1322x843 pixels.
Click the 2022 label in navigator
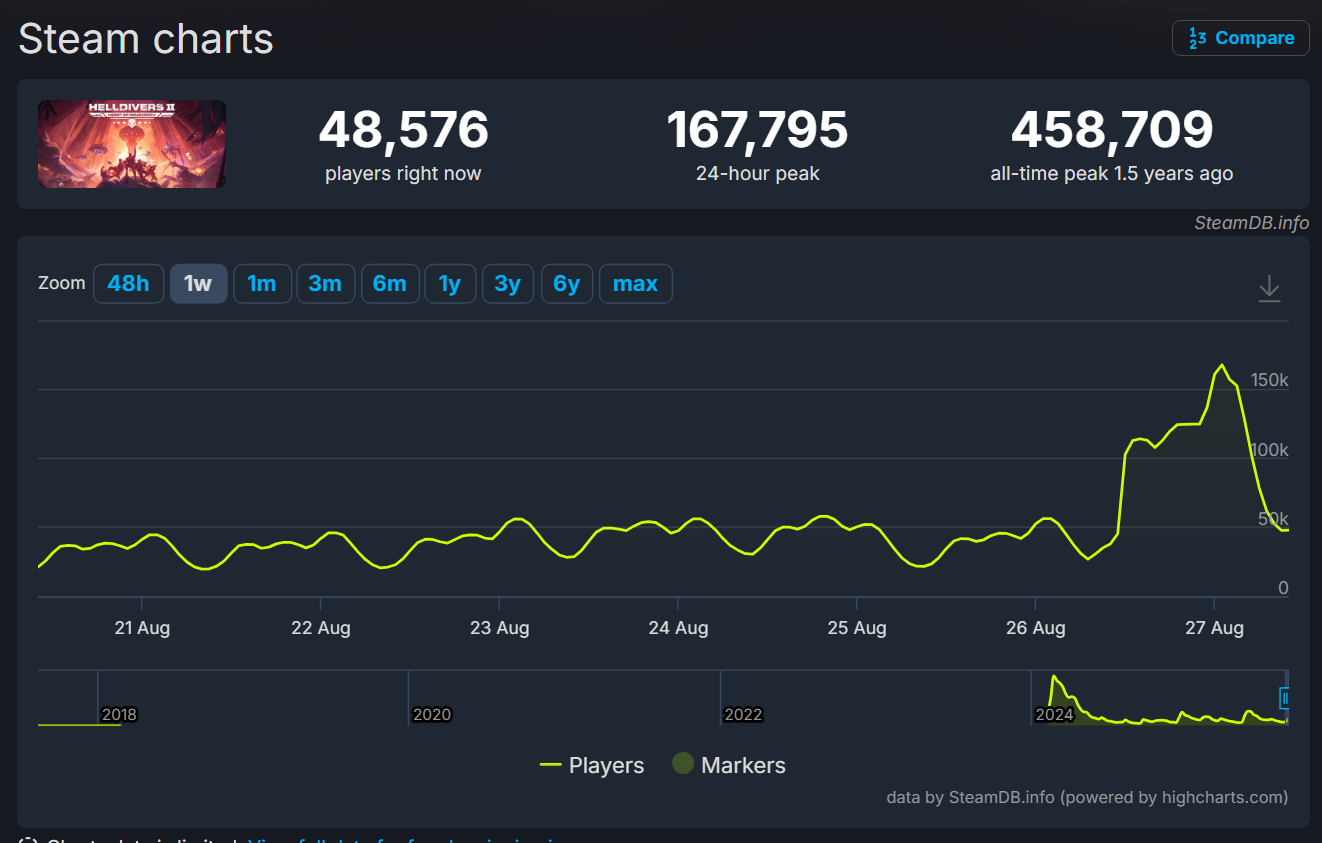pos(743,715)
